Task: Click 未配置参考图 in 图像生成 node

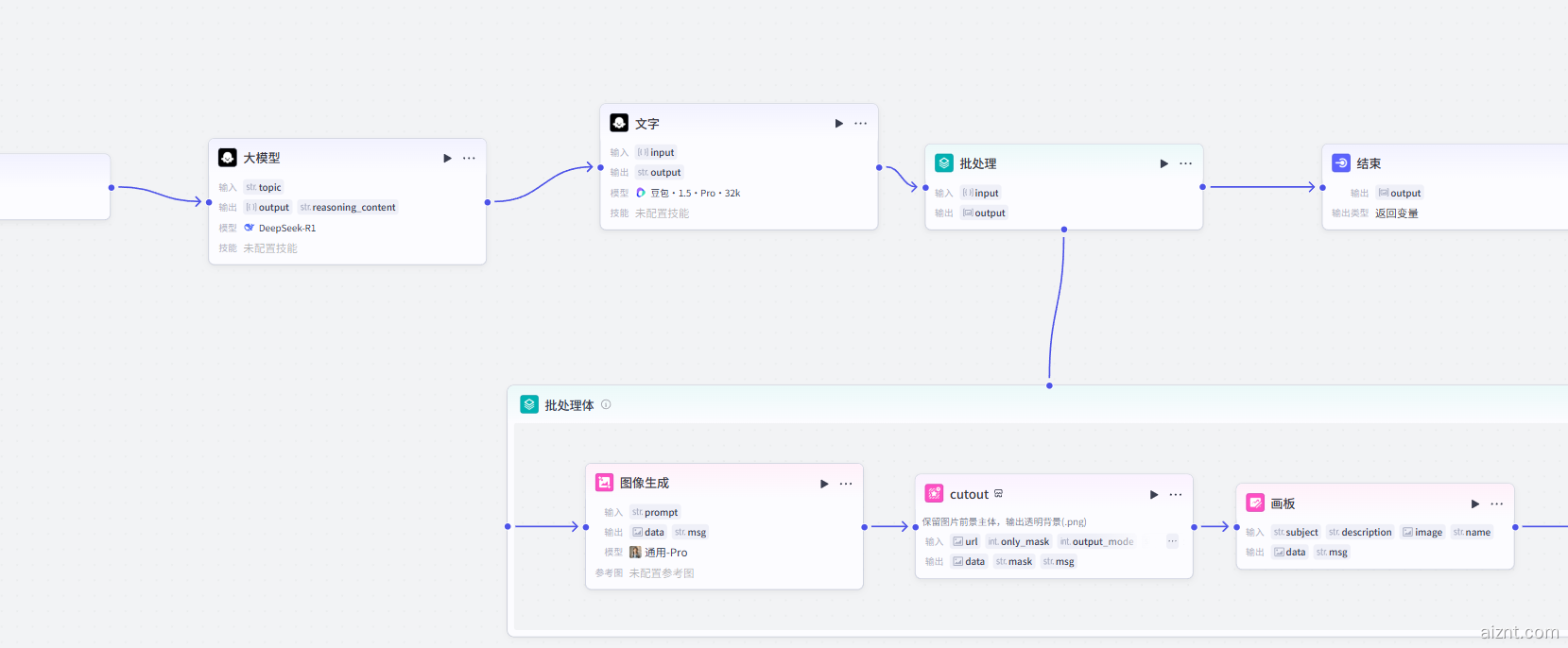Action: [x=662, y=573]
